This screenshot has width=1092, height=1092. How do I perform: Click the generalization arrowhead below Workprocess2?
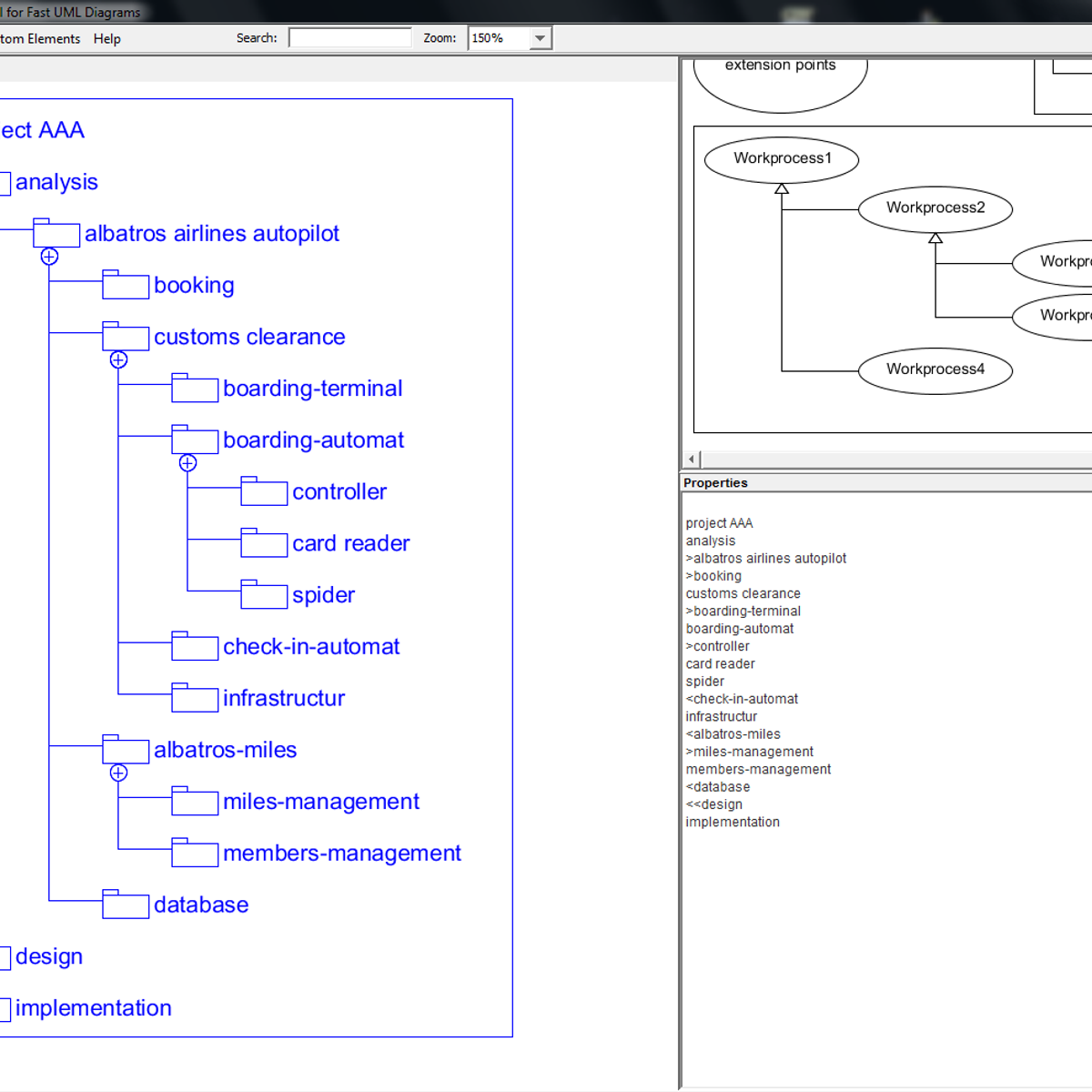point(935,238)
